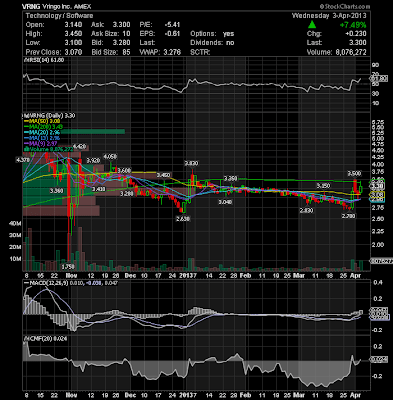Click the 3.040 price annotation
Image resolution: width=393 pixels, height=400 pixels.
click(x=225, y=202)
